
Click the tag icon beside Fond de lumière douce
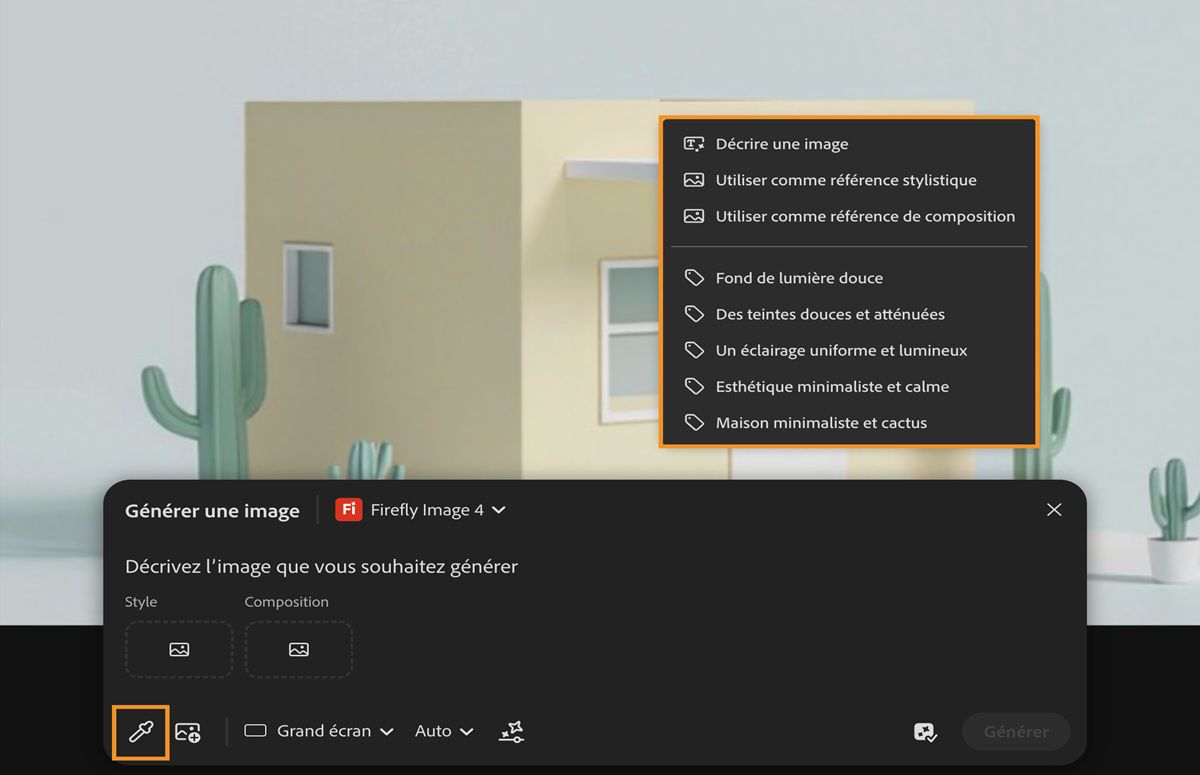693,277
